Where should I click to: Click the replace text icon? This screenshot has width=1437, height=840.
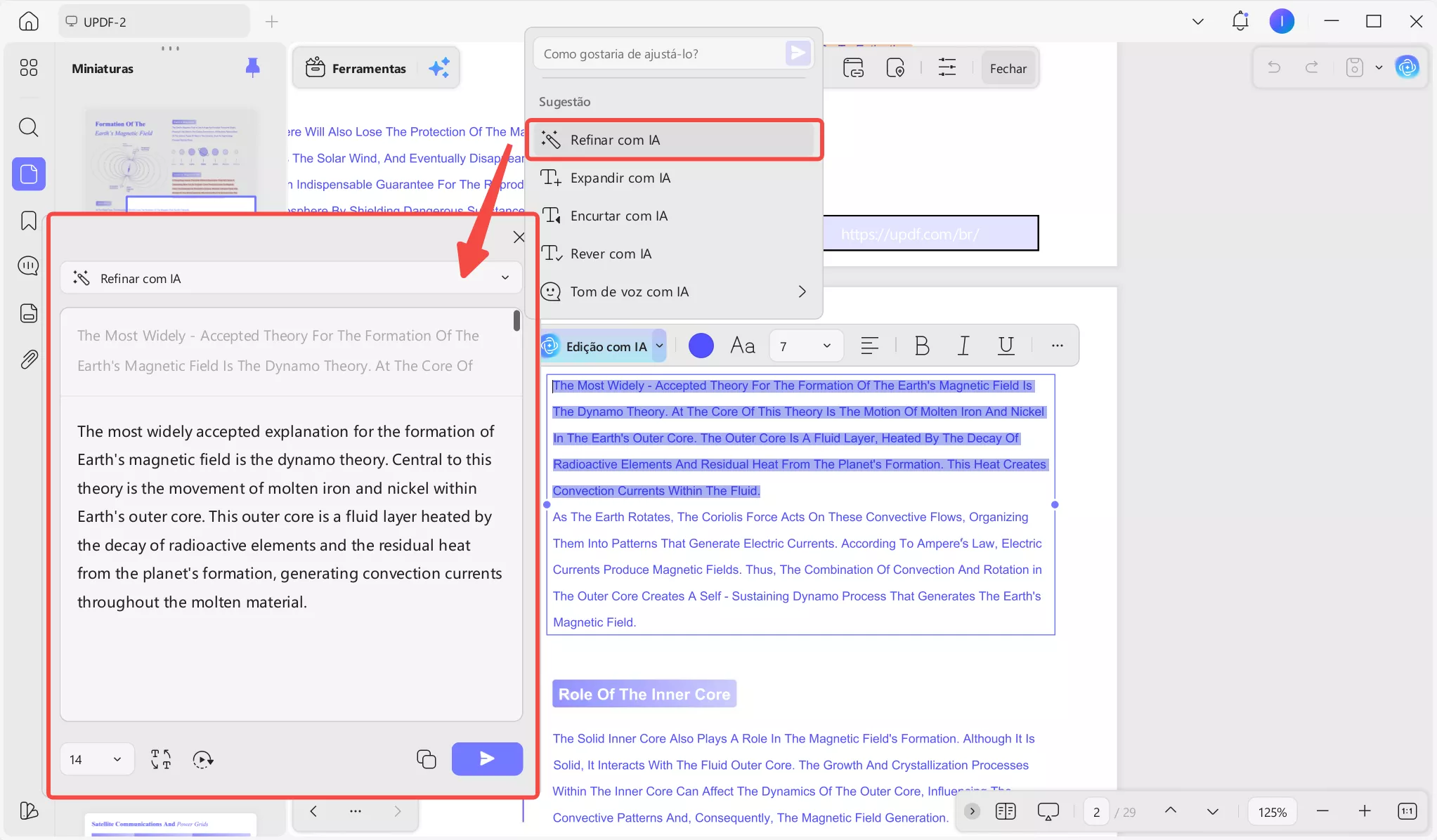click(x=160, y=759)
